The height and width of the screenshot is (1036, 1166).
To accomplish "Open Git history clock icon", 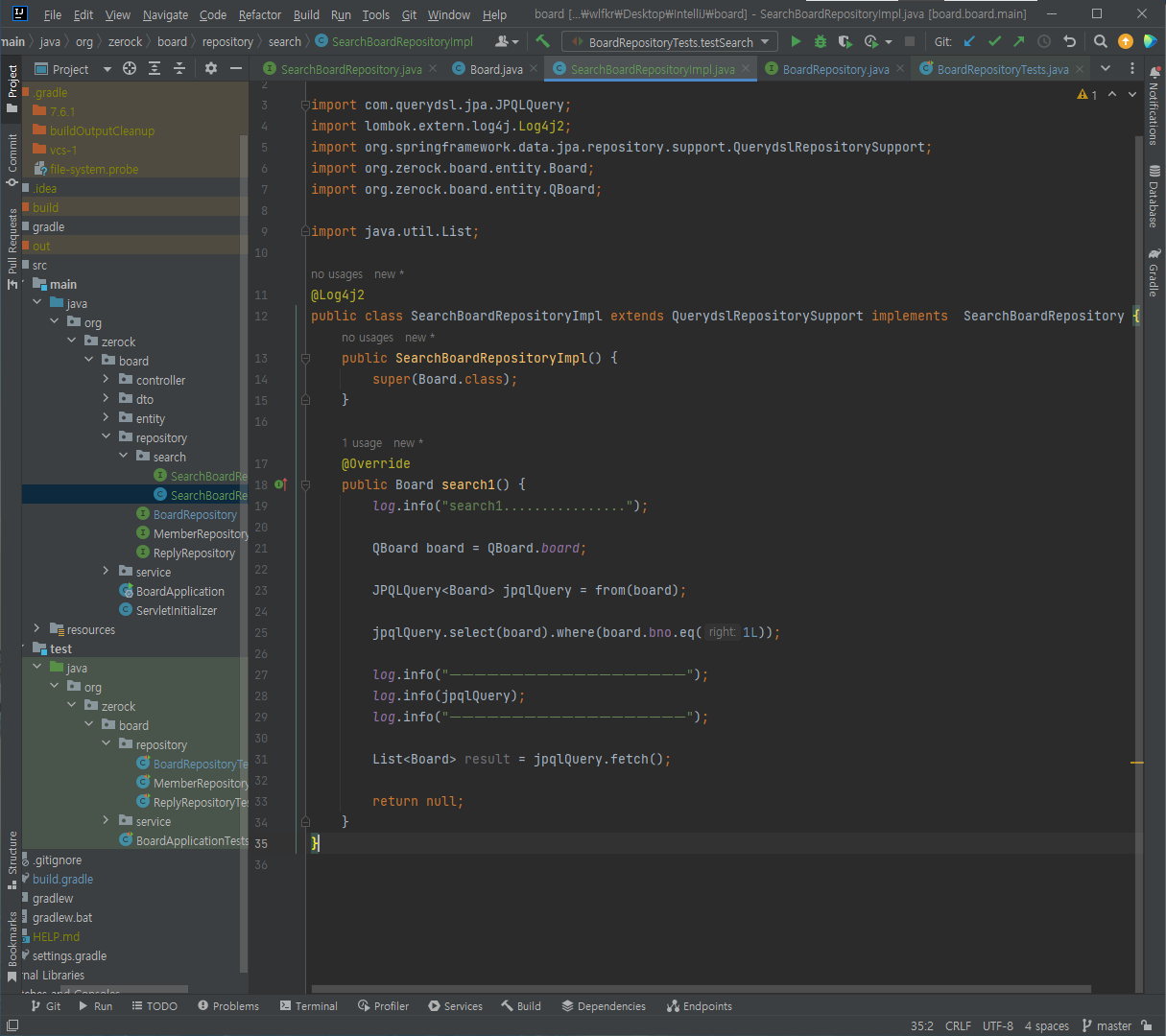I will click(1044, 41).
